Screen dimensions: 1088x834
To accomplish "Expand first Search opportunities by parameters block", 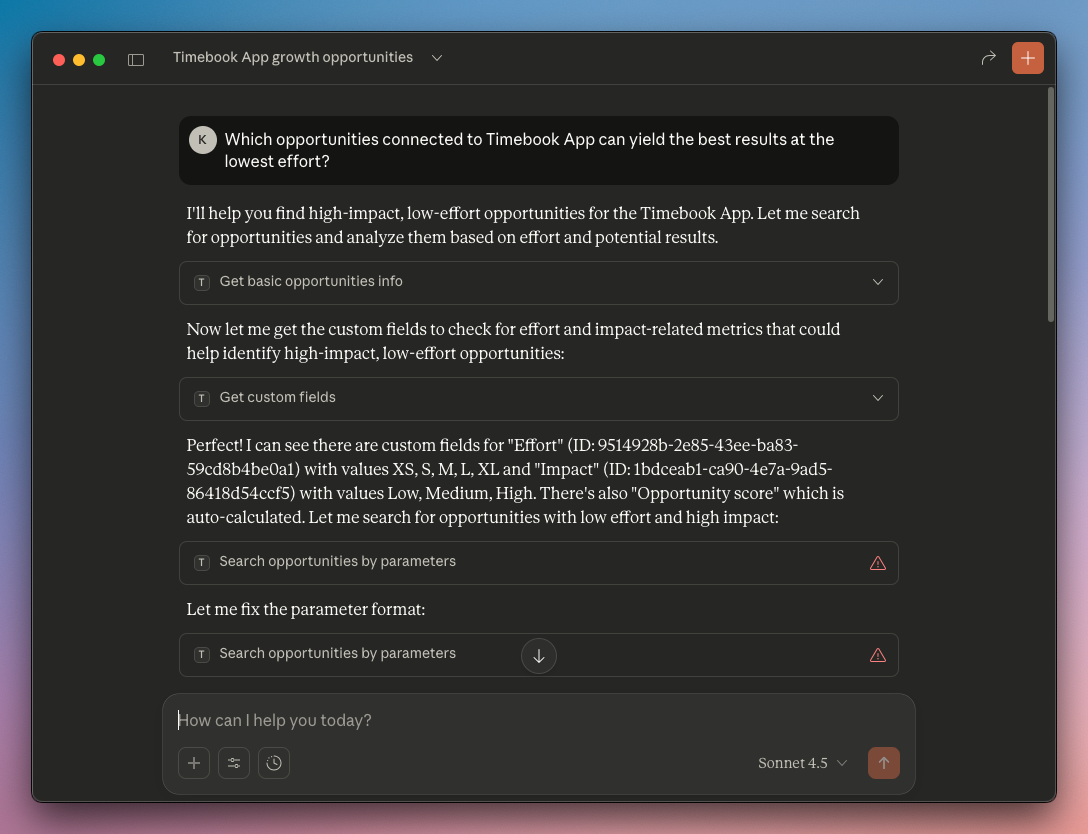I will click(520, 562).
